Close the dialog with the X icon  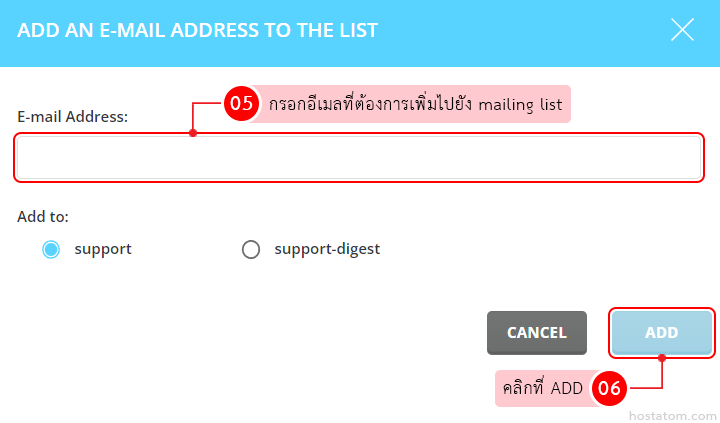coord(682,30)
